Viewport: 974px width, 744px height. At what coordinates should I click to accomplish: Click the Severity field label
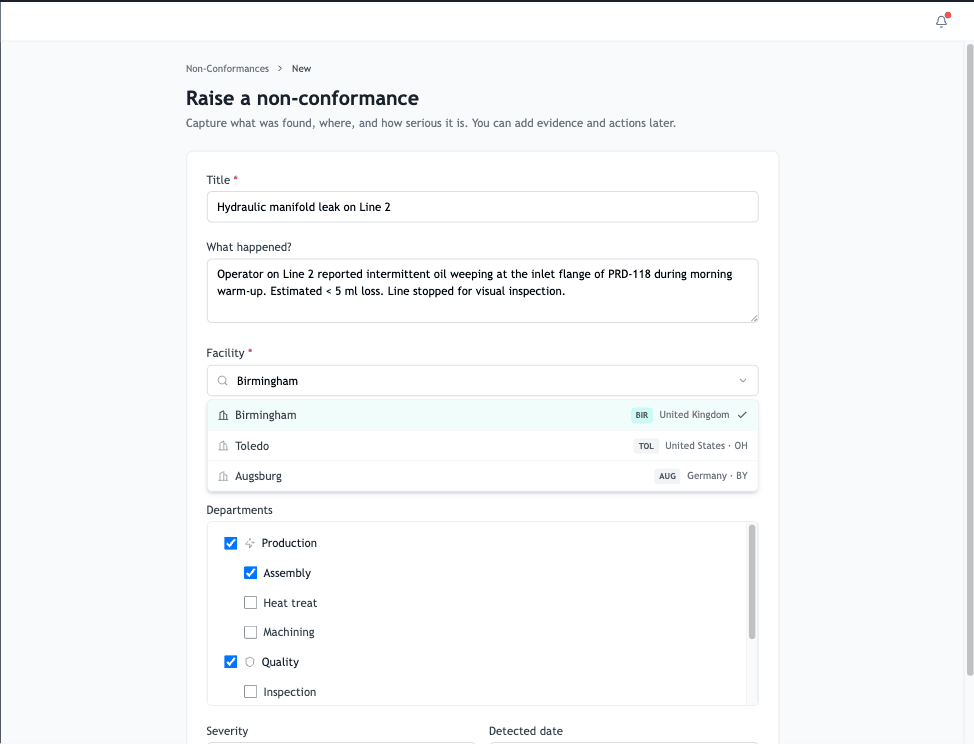click(227, 731)
